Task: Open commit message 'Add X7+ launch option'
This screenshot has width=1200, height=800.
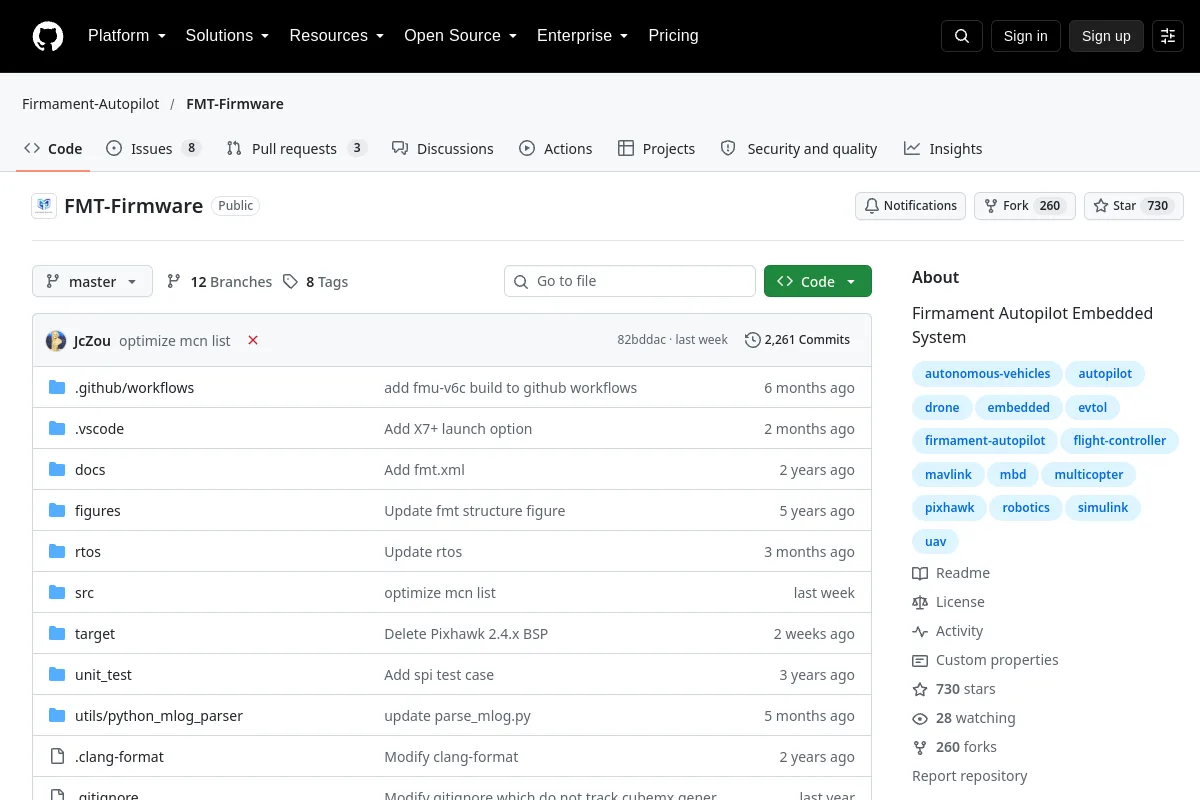Action: tap(458, 429)
